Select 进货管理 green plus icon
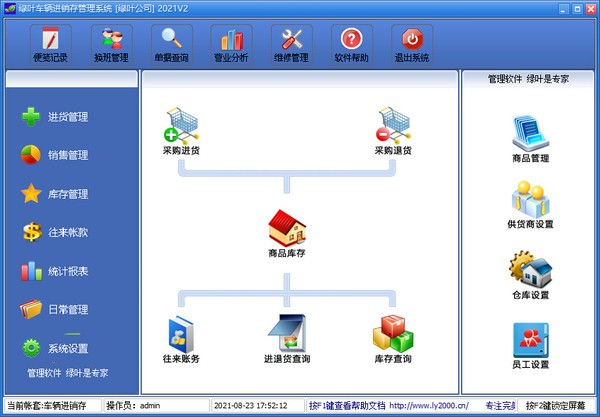Image resolution: width=600 pixels, height=417 pixels. coord(31,117)
